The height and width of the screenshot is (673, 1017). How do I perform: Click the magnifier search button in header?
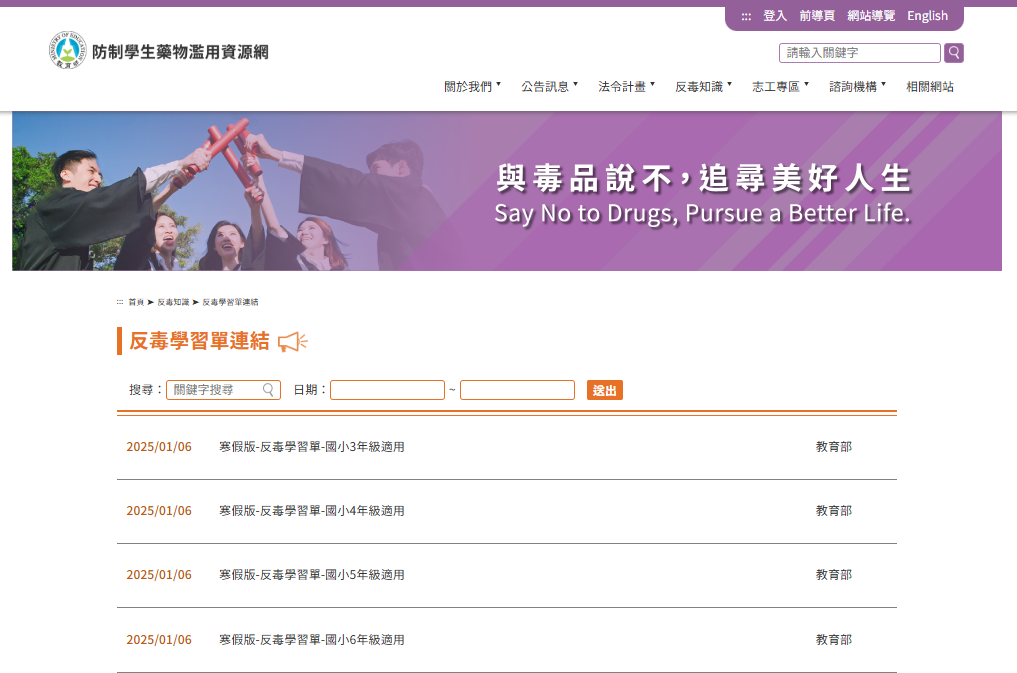(x=954, y=53)
